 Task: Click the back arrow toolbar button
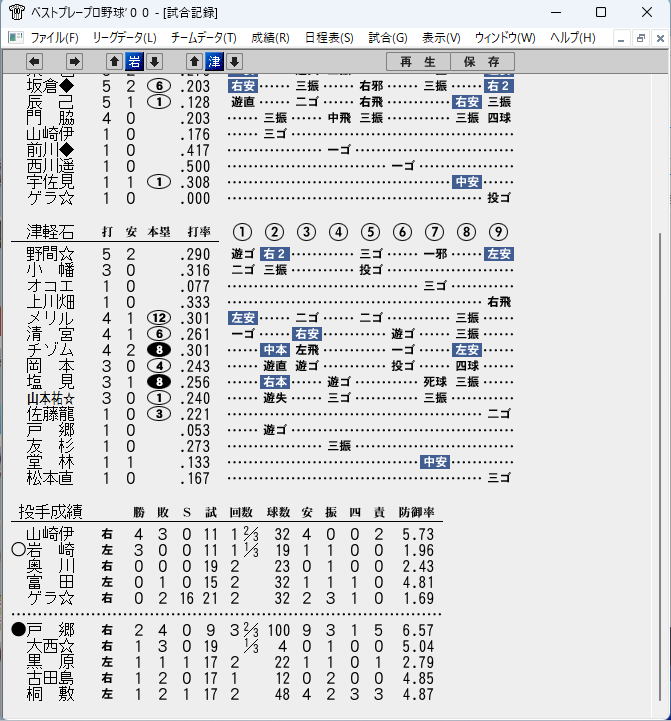click(34, 62)
